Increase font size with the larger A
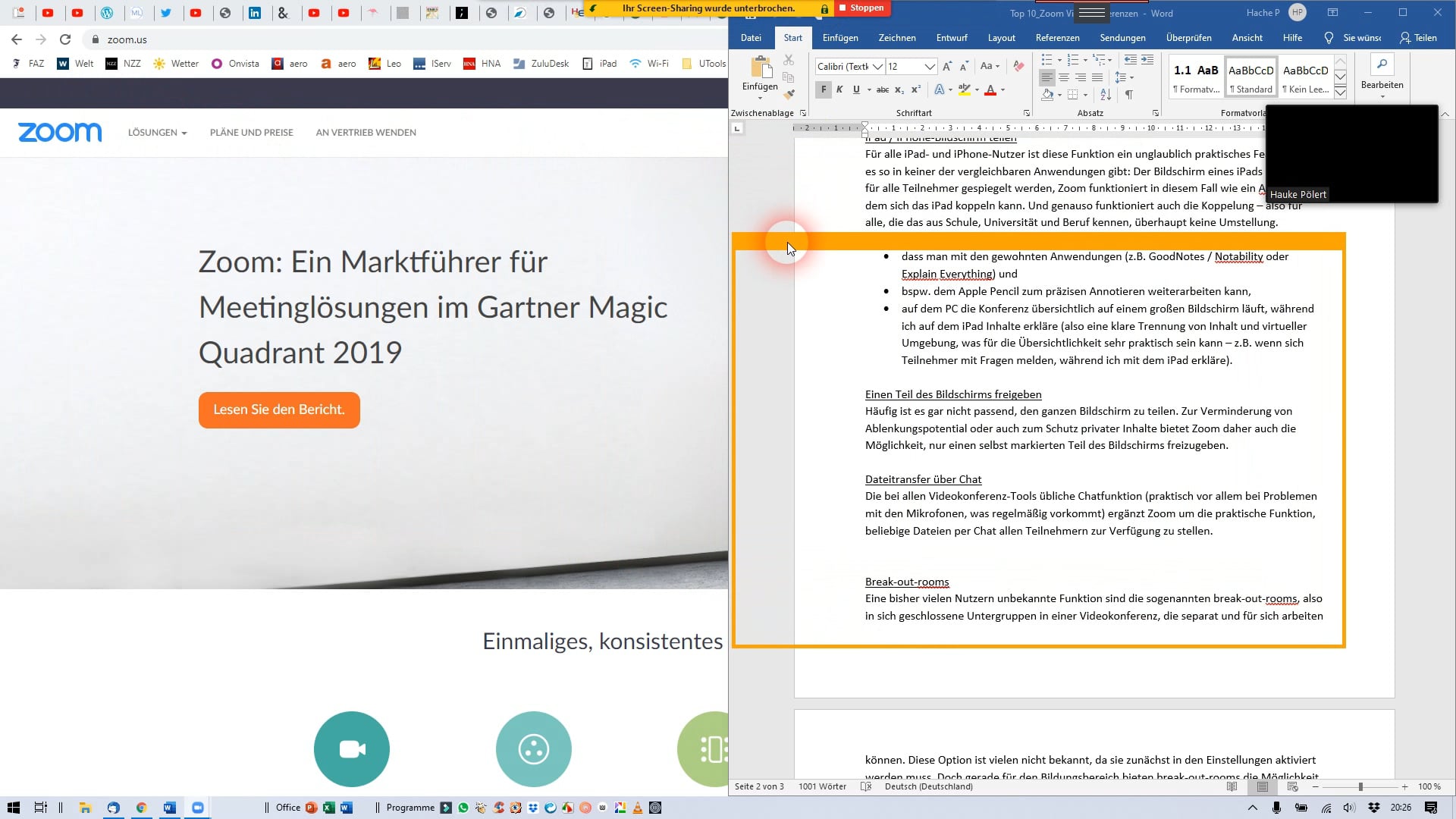The height and width of the screenshot is (819, 1456). pos(947,67)
